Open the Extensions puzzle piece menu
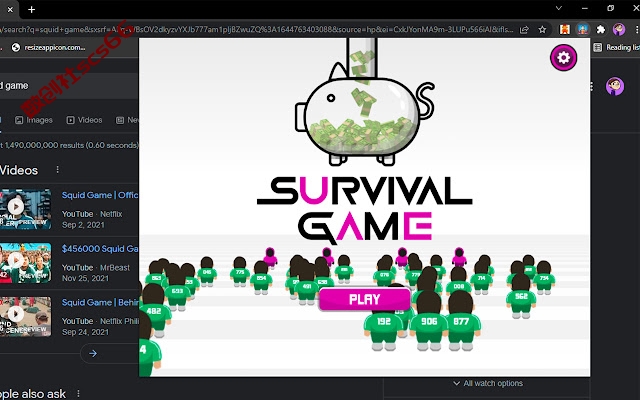The height and width of the screenshot is (400, 640). 600,29
